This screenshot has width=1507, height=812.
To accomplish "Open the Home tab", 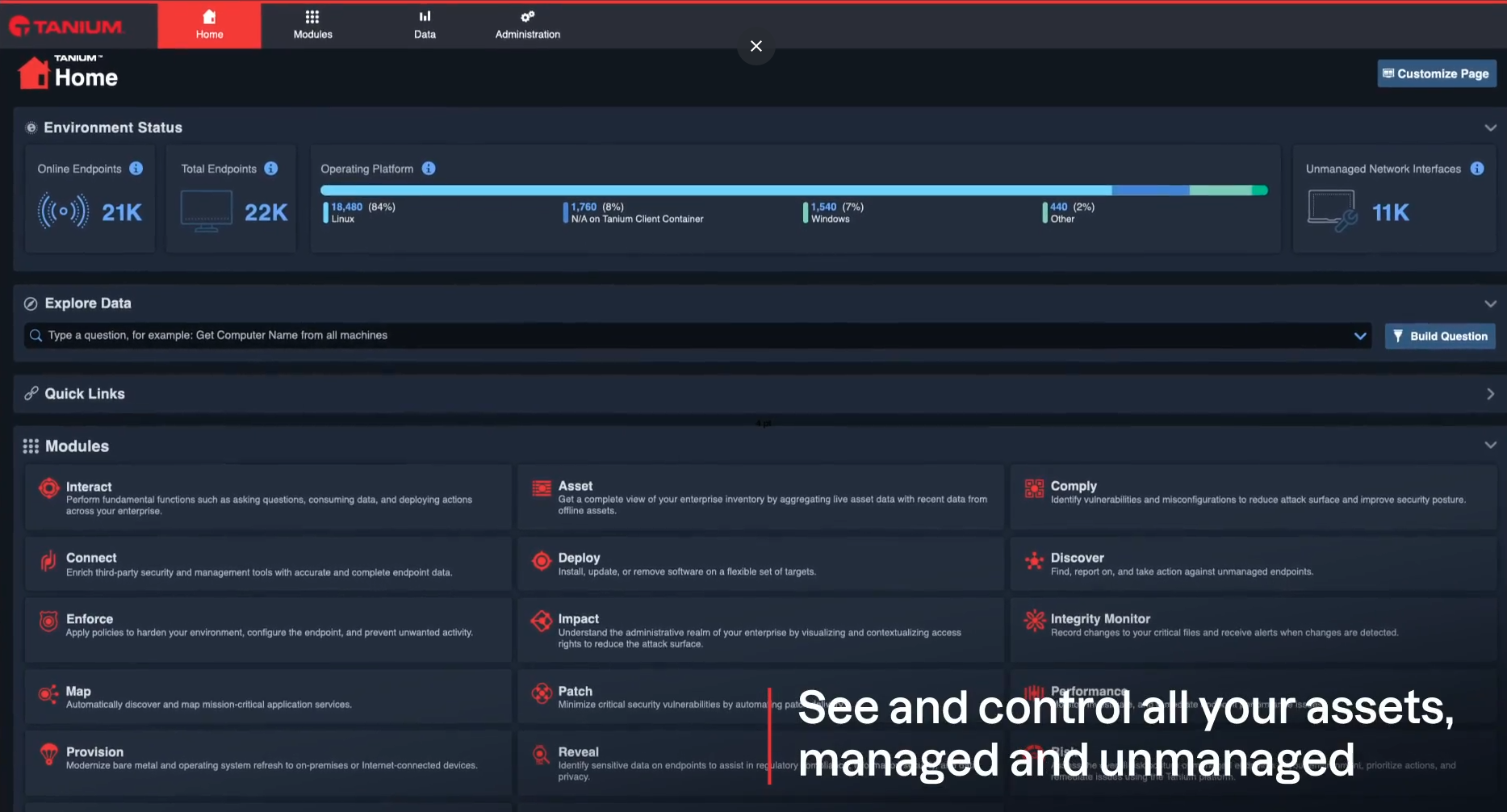I will (209, 25).
